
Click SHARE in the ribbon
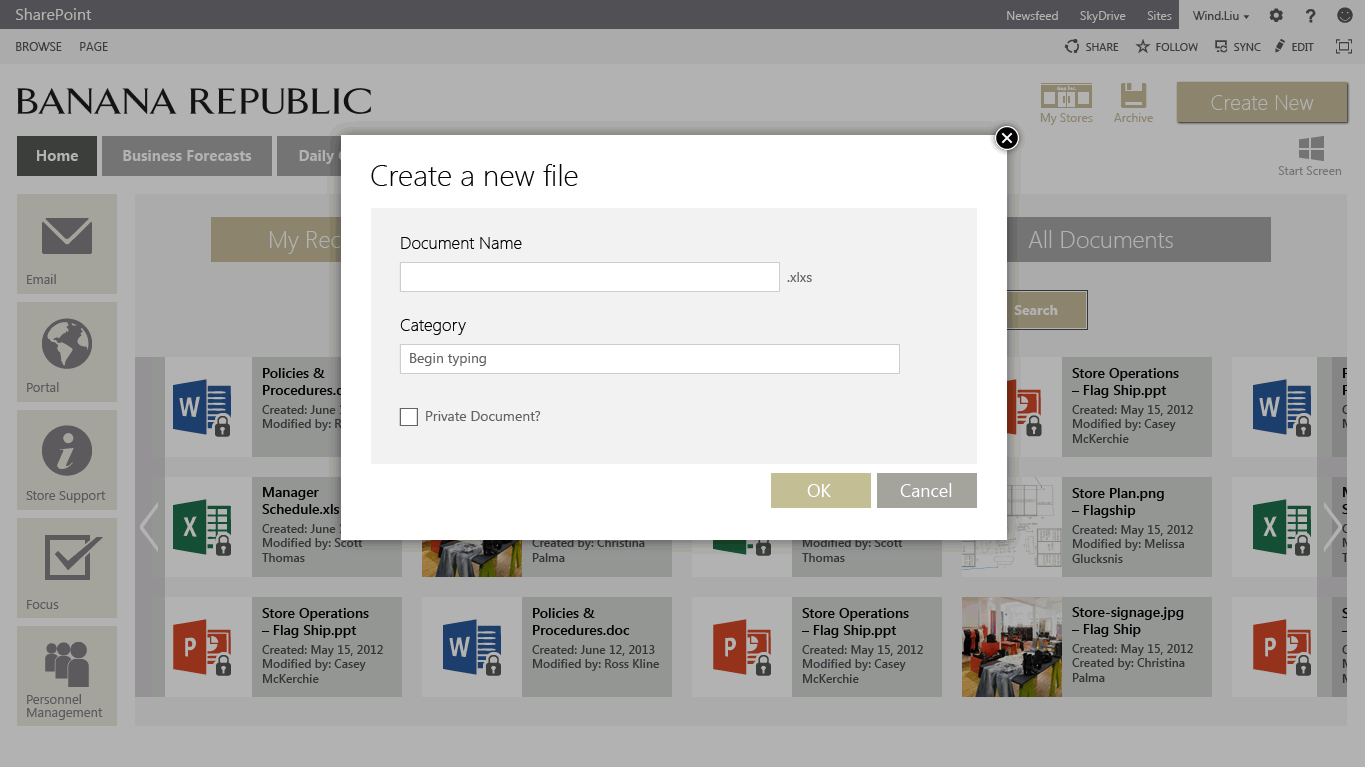coord(1092,47)
